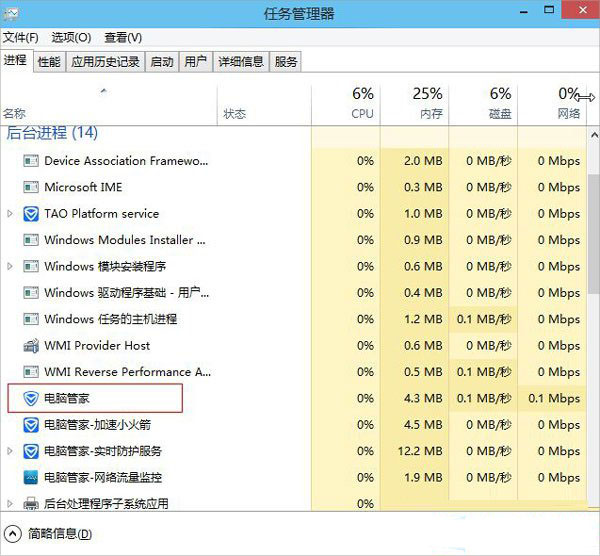Maximize the Task Manager window
The height and width of the screenshot is (556, 600).
[549, 10]
